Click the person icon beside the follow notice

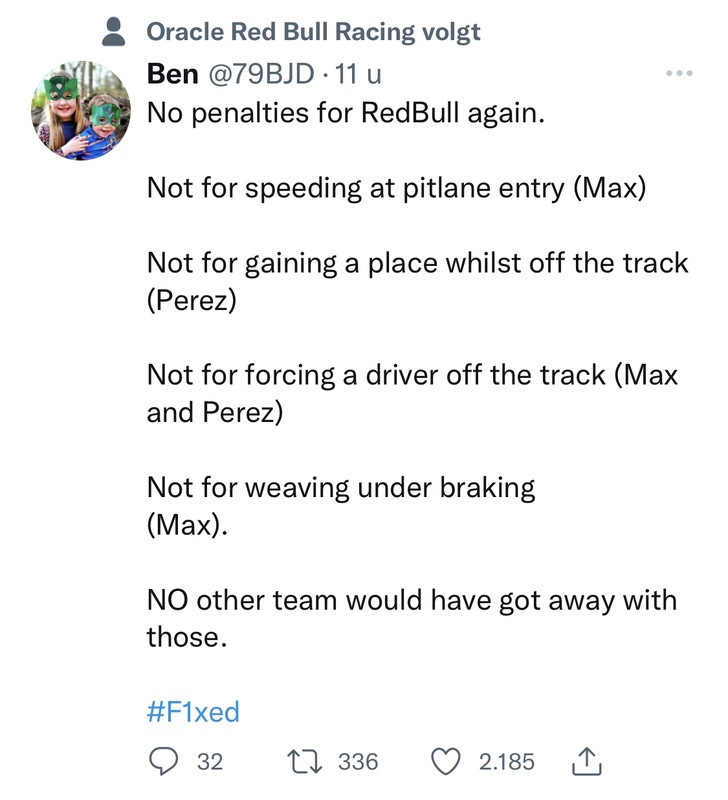(x=118, y=32)
